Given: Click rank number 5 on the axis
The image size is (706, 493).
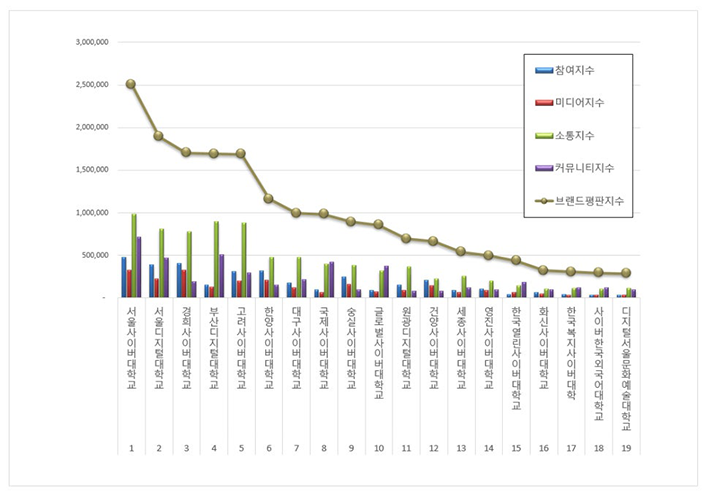Looking at the screenshot, I should (x=241, y=448).
